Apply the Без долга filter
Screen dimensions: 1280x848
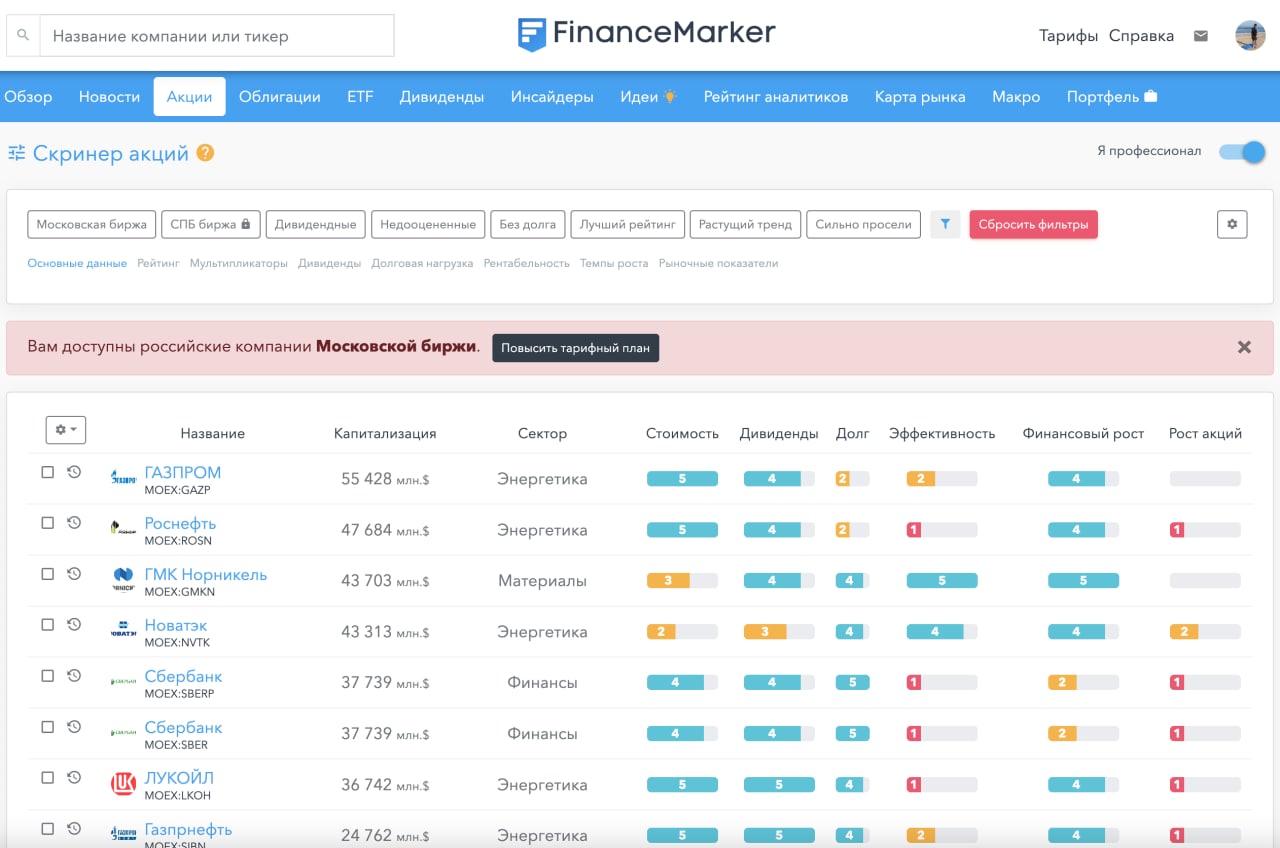pyautogui.click(x=528, y=224)
